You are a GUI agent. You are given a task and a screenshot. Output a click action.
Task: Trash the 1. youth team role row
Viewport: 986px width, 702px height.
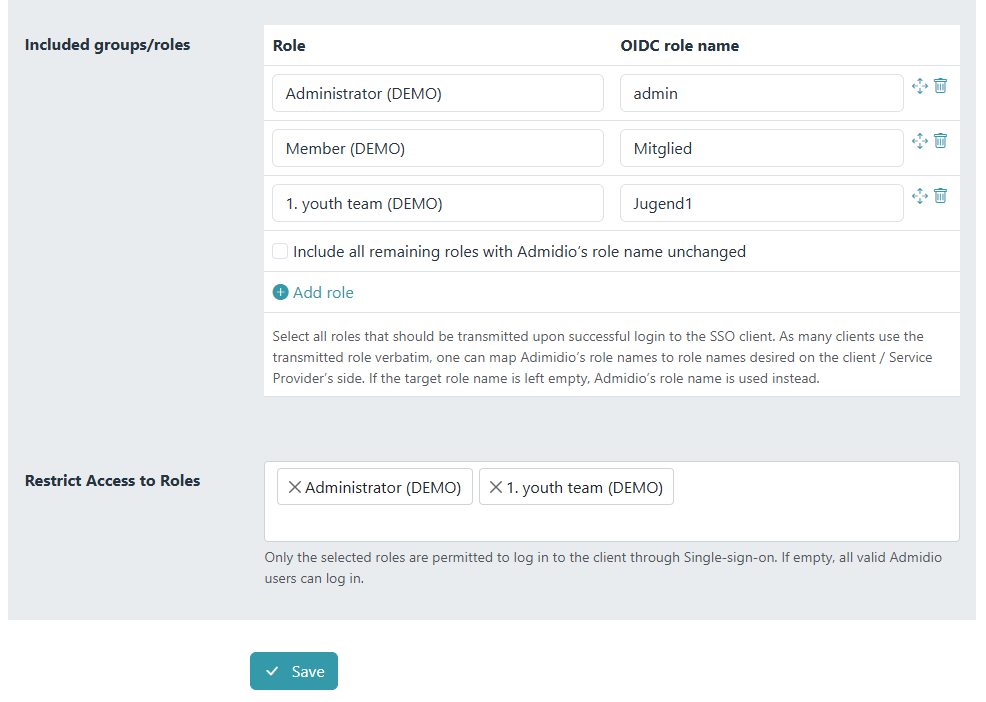click(941, 196)
